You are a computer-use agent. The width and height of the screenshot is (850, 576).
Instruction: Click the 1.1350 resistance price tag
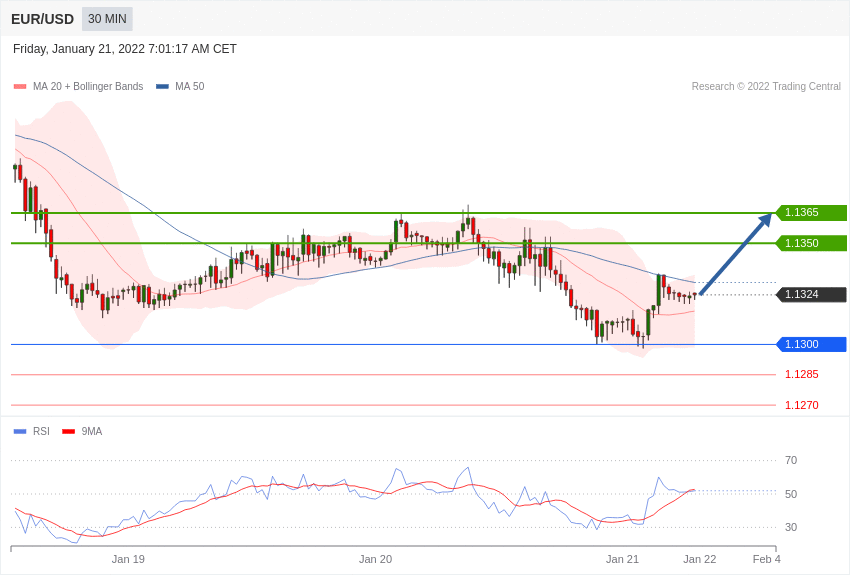click(812, 243)
